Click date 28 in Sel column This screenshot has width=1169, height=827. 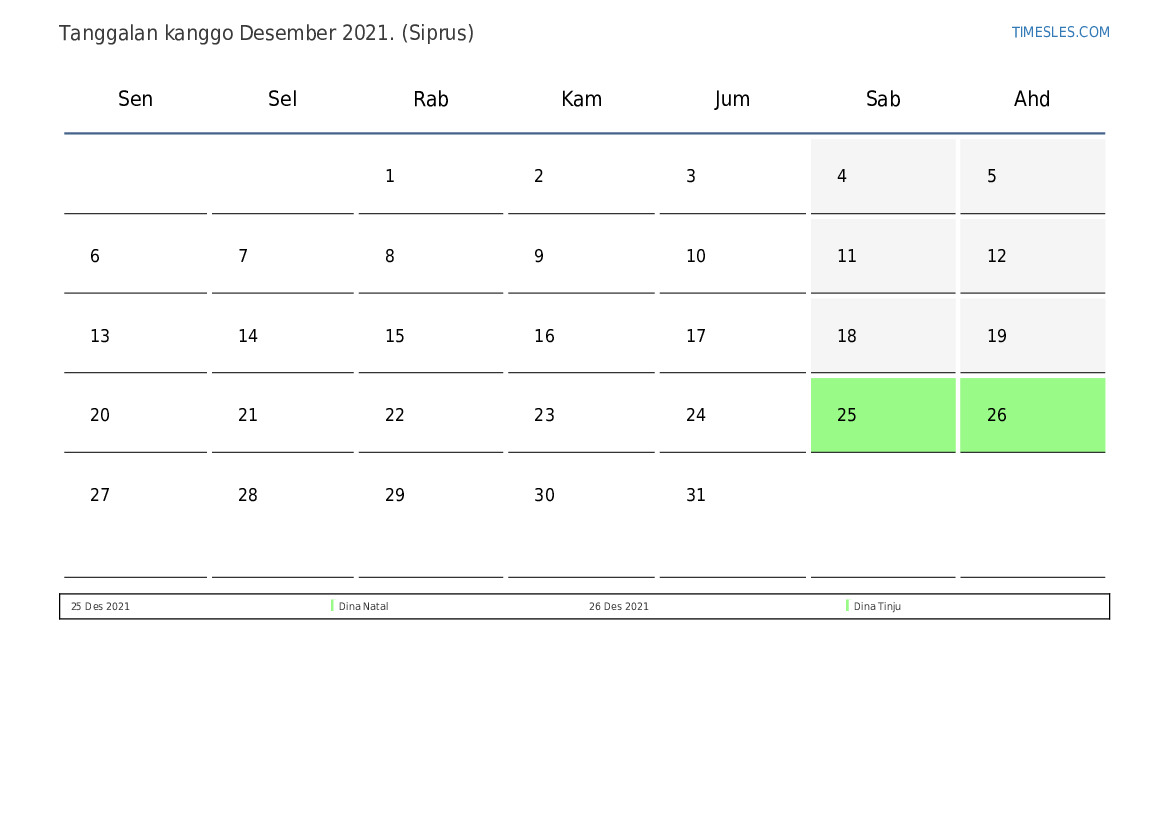[x=248, y=496]
